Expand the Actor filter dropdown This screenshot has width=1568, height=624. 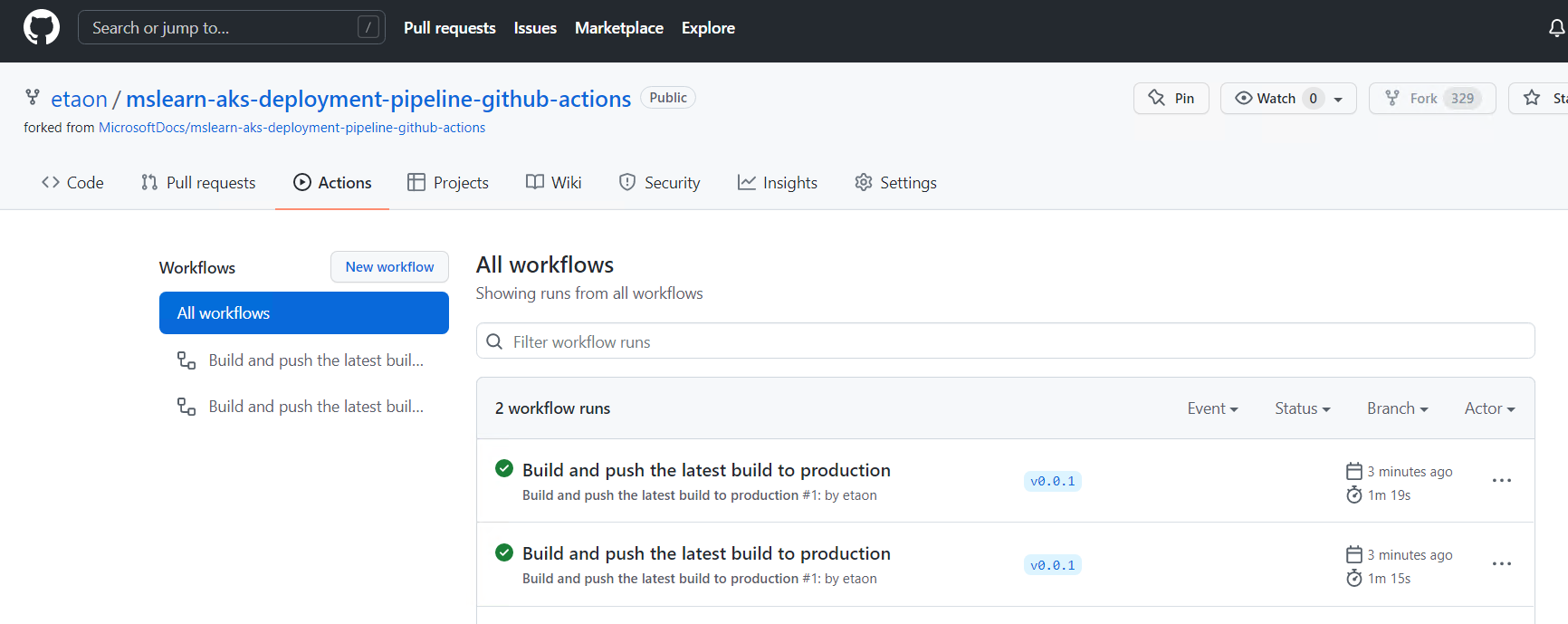[x=1489, y=408]
